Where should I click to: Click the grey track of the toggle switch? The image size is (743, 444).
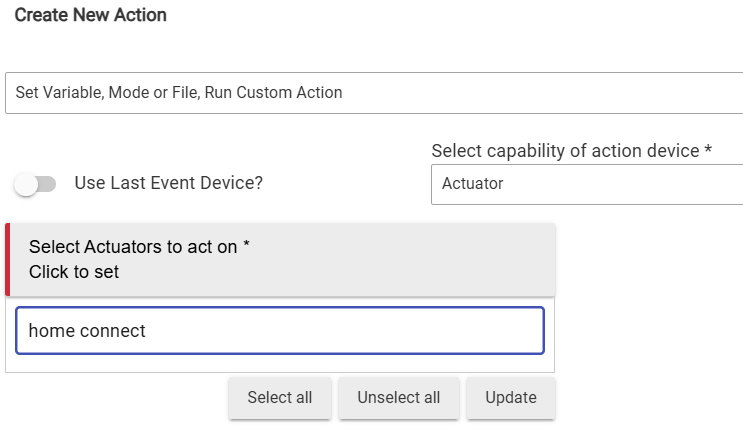[x=47, y=184]
